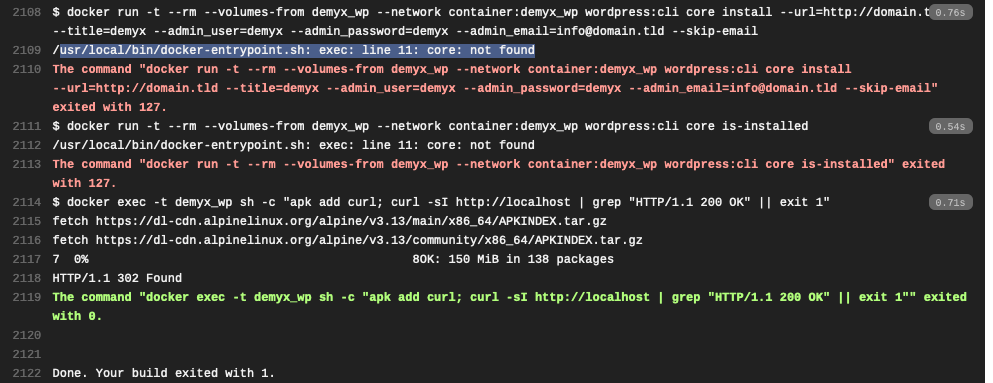Click the 'HTTP/1.1 302 Found' line

click(117, 278)
